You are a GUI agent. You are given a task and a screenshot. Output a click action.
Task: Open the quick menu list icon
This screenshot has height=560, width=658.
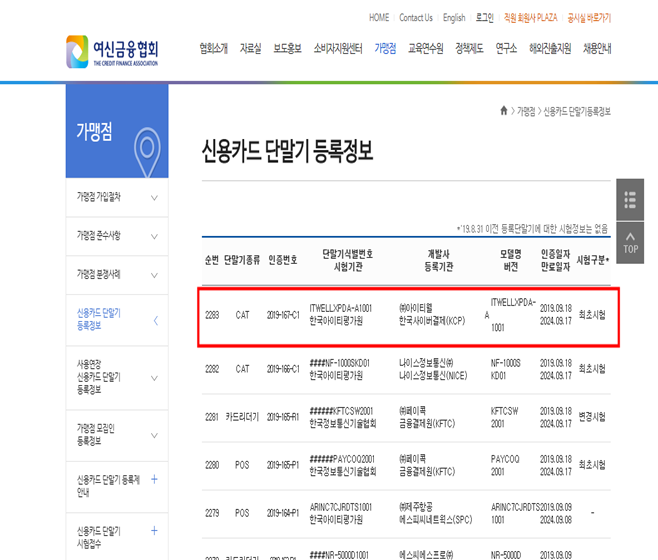click(x=630, y=200)
